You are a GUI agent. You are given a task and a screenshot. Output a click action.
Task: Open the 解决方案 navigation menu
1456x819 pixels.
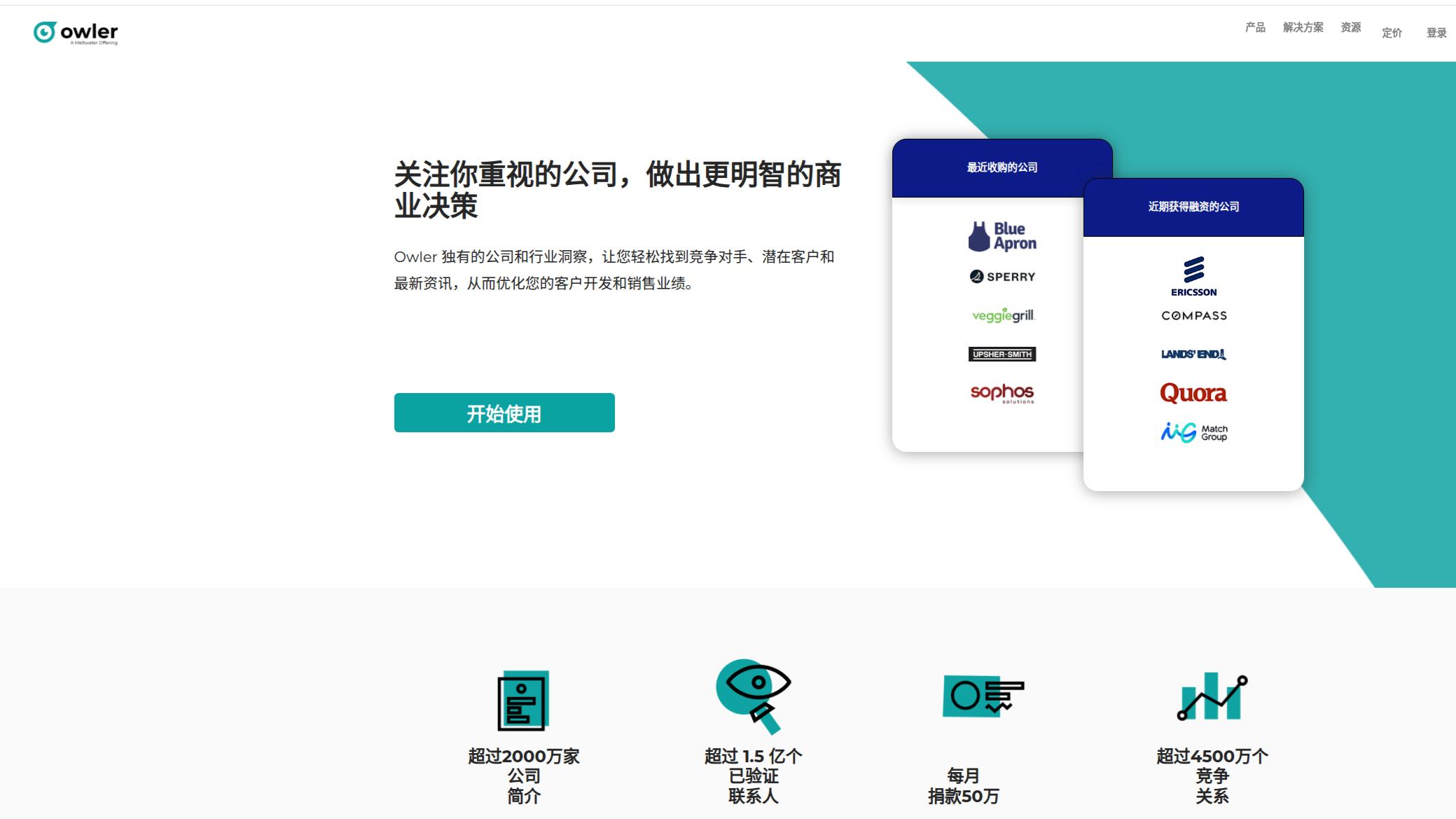pos(1303,27)
